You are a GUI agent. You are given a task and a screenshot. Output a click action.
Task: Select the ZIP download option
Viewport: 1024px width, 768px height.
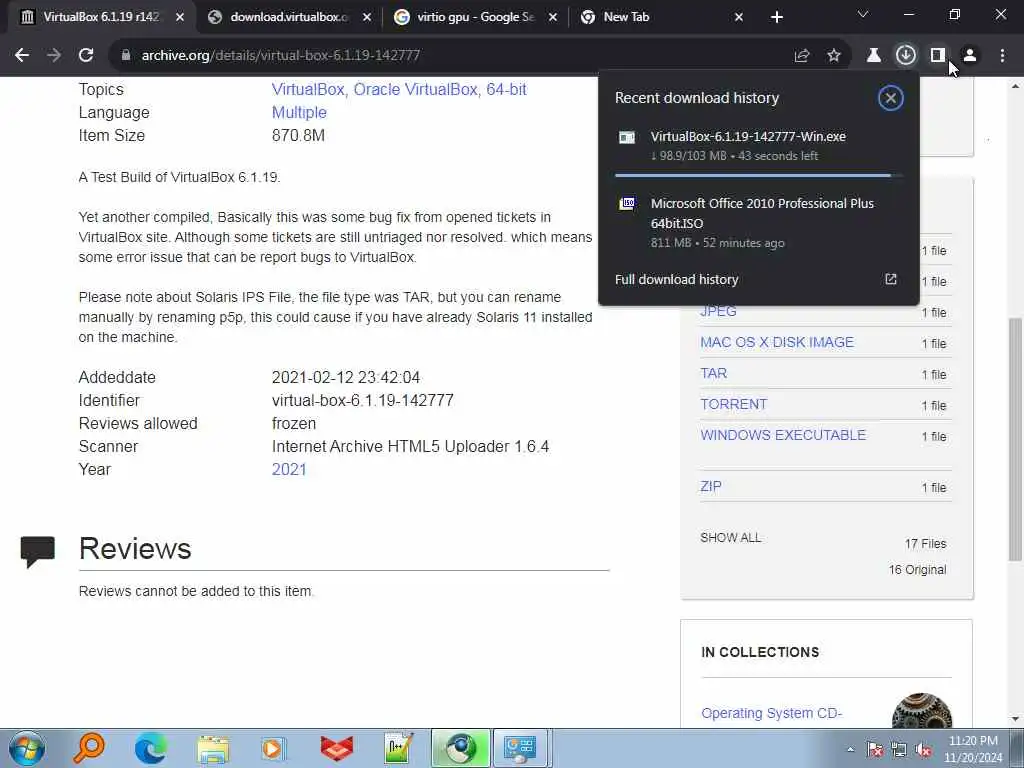tap(711, 487)
